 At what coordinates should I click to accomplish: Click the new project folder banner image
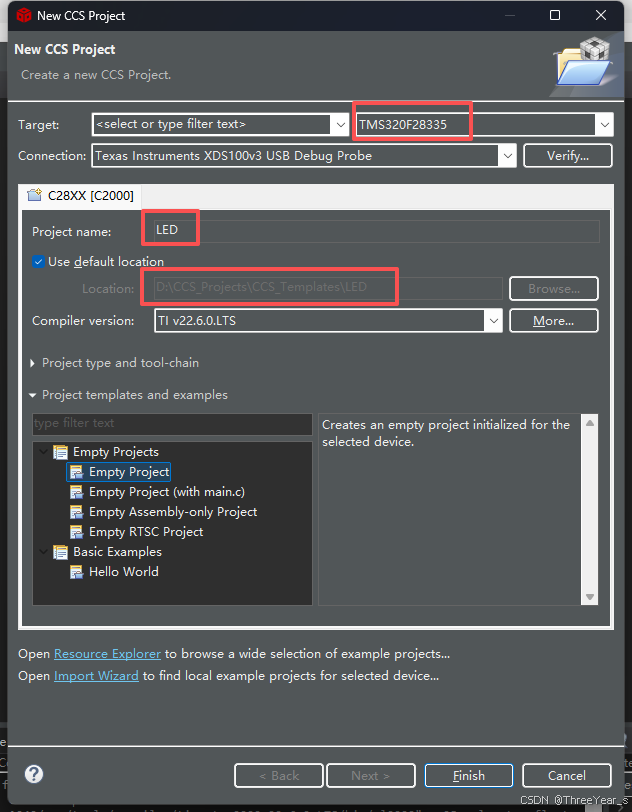[x=584, y=63]
